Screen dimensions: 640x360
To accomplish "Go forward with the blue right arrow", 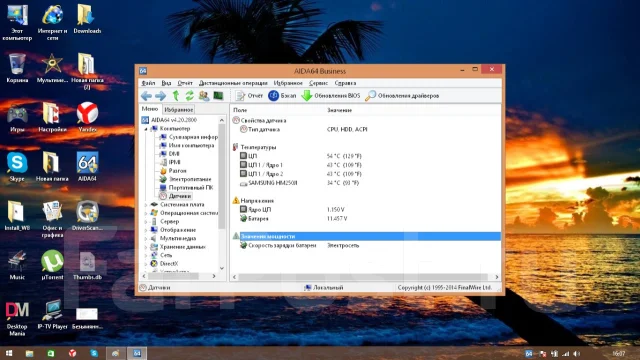I will pos(160,96).
